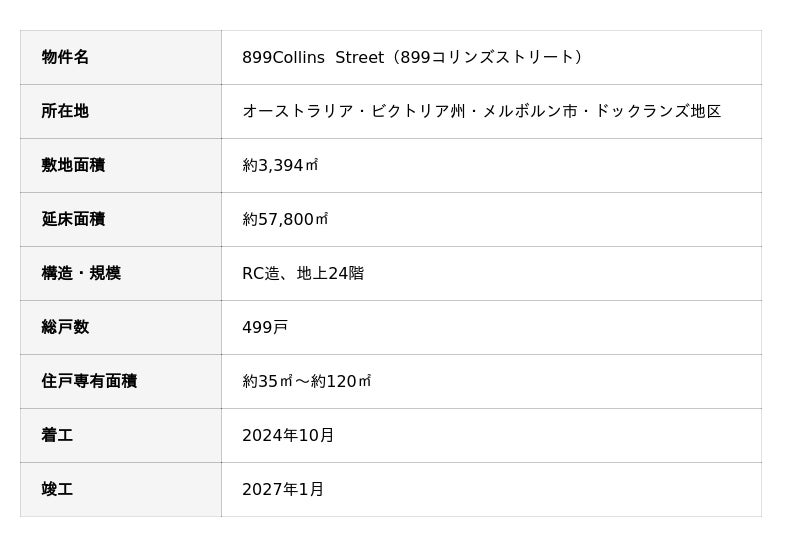This screenshot has height=547, width=800.
Task: Click the 所在地 row label
Action: pos(65,111)
